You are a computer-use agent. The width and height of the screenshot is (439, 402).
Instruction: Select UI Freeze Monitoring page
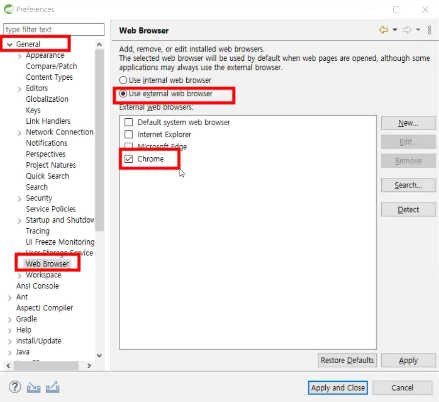point(60,242)
